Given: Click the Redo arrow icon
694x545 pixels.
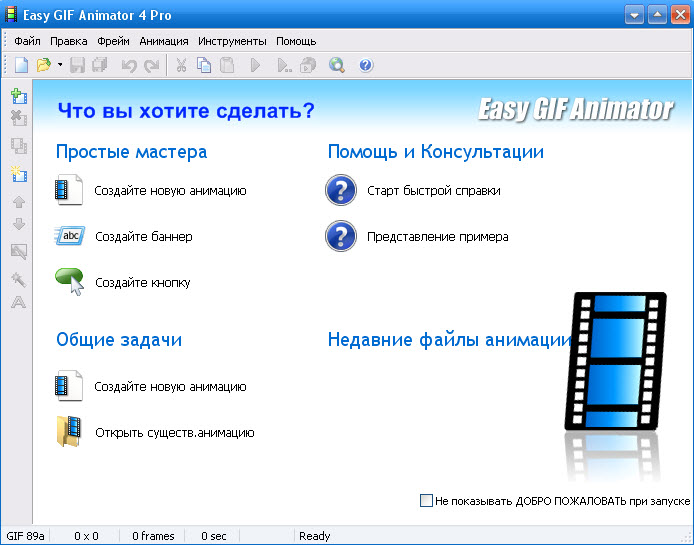Looking at the screenshot, I should click(152, 66).
